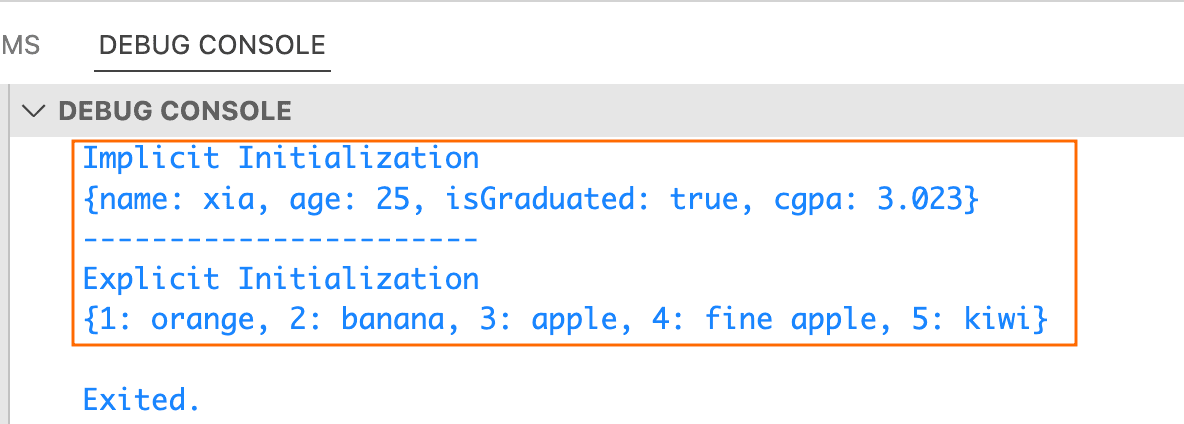
Task: Click the opening brace before "name"
Action: [x=89, y=198]
